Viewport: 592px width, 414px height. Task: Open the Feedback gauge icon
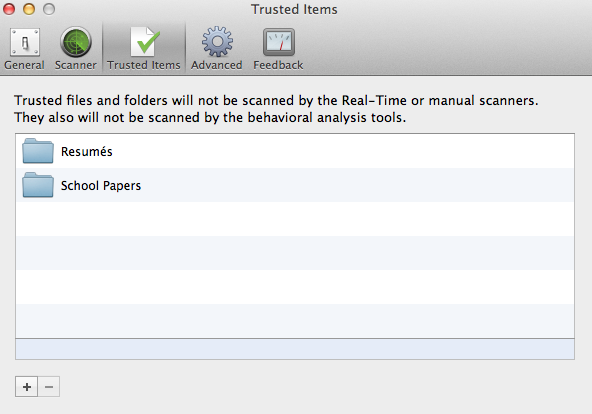click(279, 42)
